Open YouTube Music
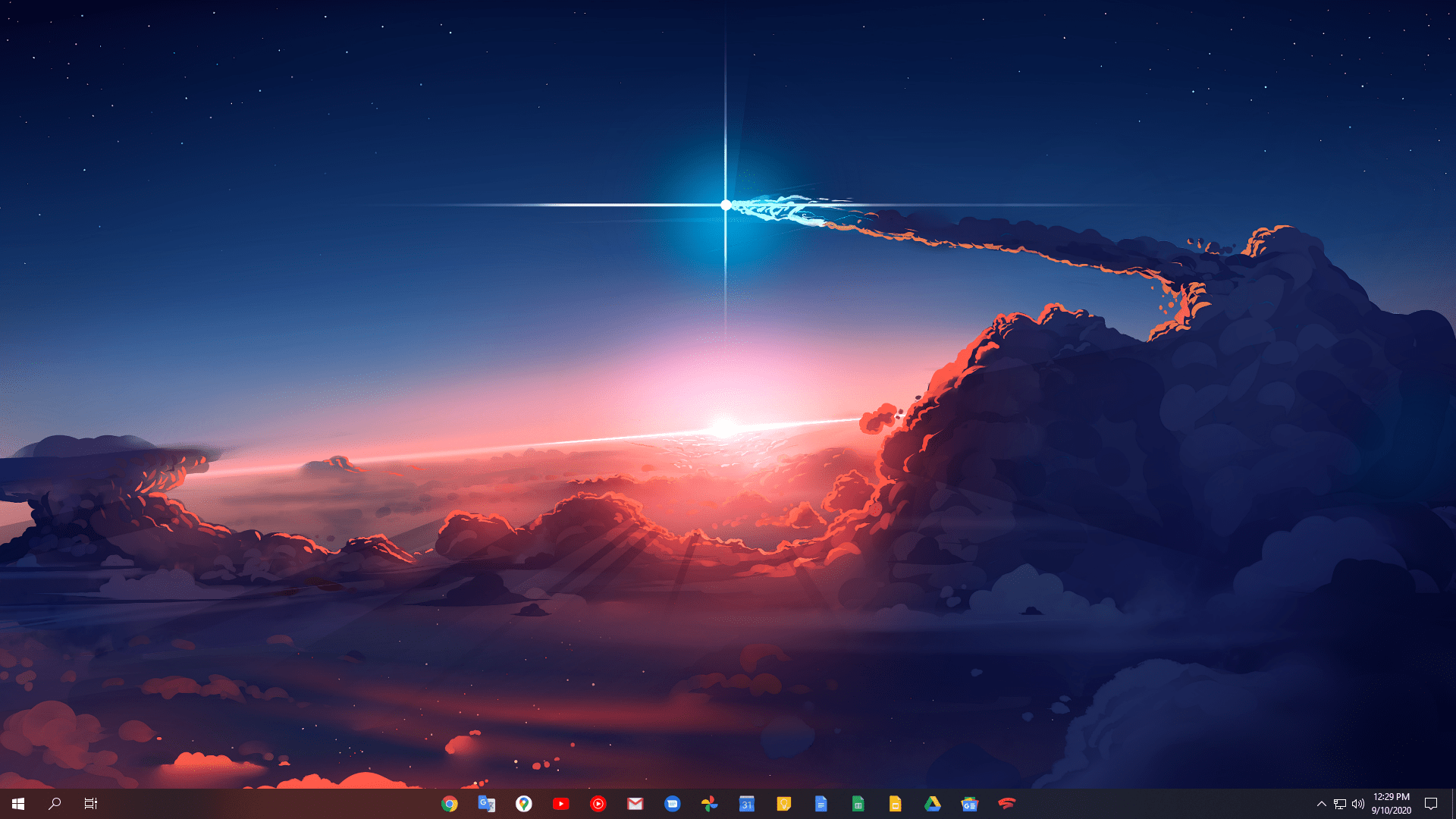The image size is (1456, 819). pos(598,803)
